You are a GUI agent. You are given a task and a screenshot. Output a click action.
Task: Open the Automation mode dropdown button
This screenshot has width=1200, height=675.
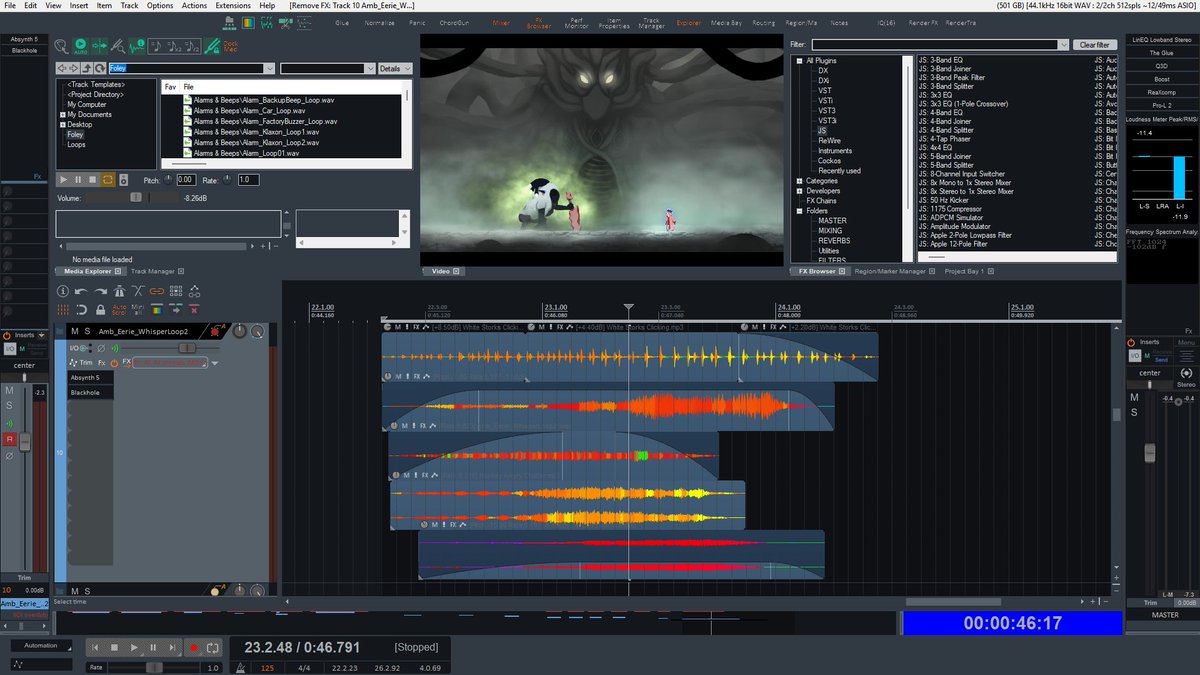coord(41,646)
